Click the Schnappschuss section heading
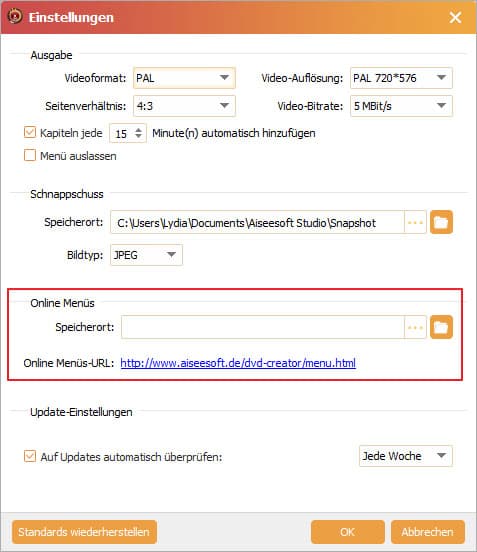This screenshot has height=552, width=477. tap(67, 194)
